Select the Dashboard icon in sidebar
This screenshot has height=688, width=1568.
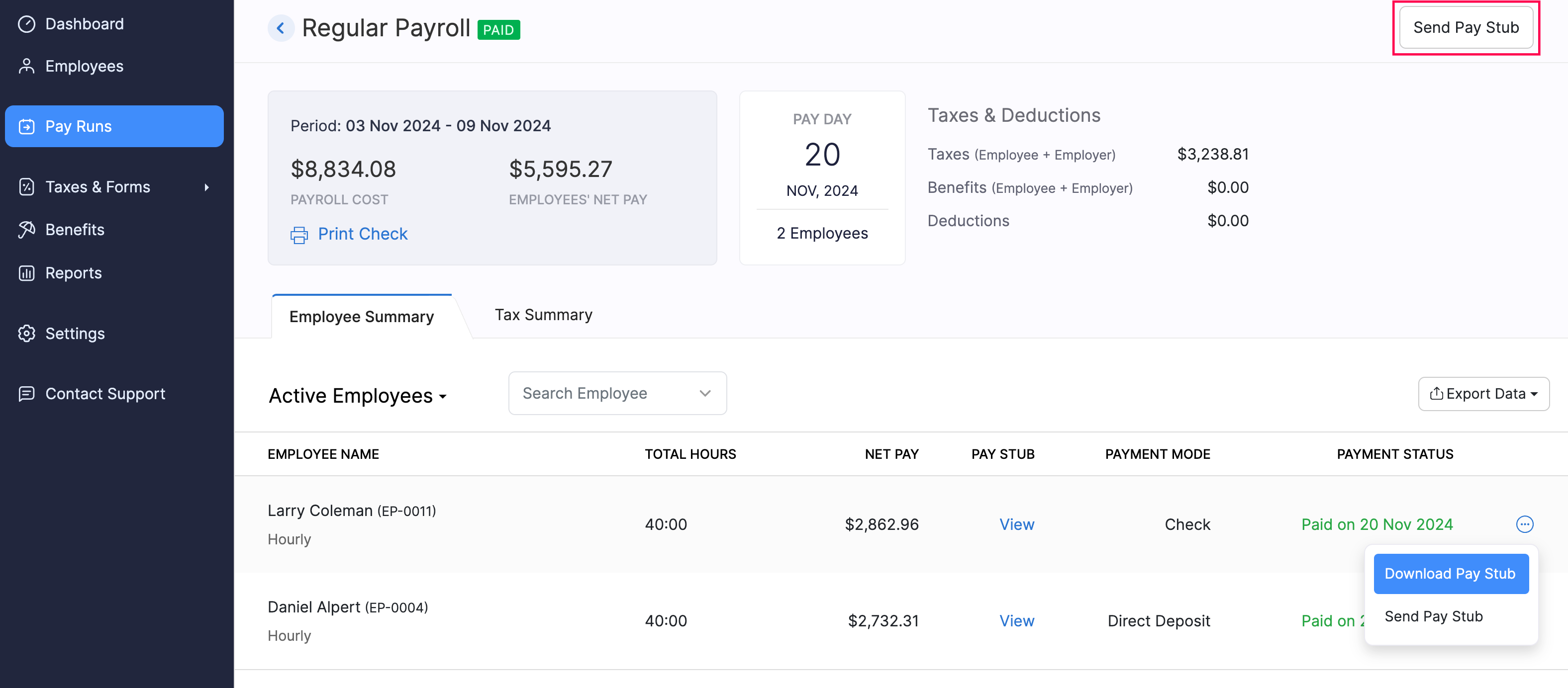(x=27, y=23)
